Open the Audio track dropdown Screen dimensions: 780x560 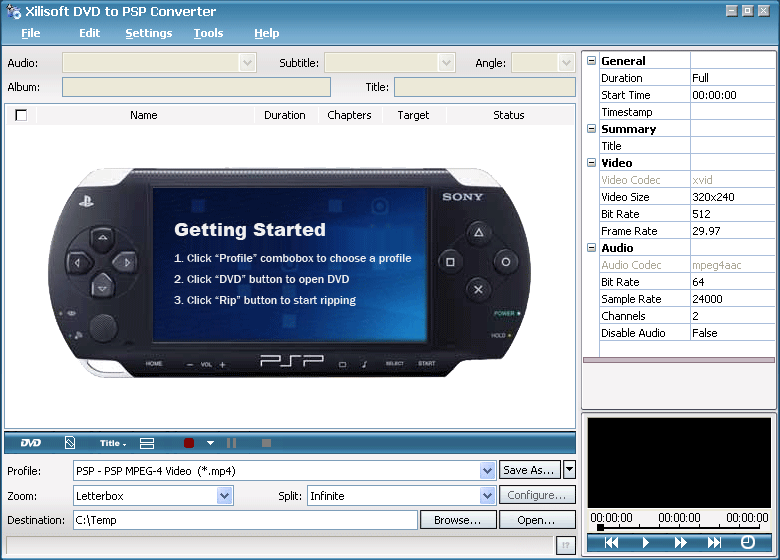247,63
